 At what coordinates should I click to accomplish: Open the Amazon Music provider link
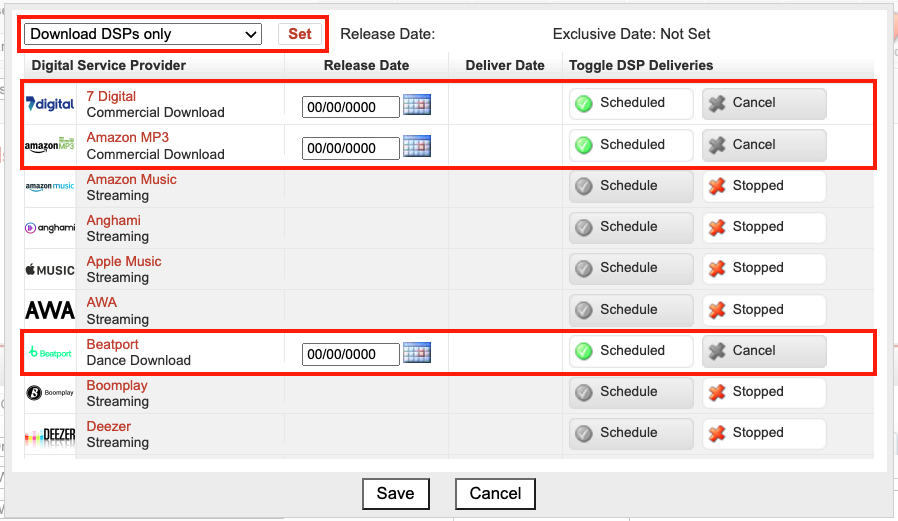point(131,179)
